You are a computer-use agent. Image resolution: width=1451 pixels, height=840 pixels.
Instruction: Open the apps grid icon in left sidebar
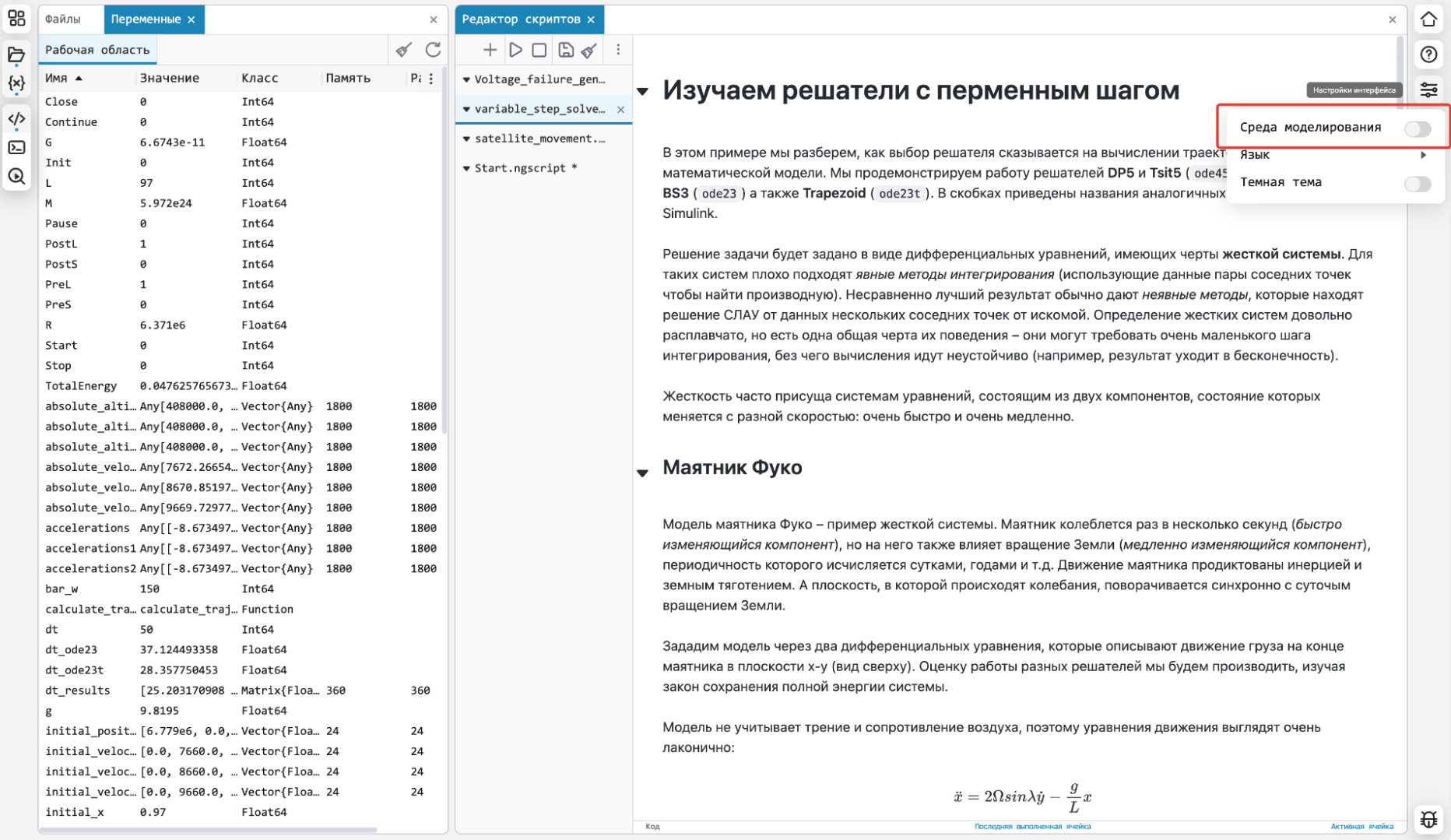tap(16, 19)
